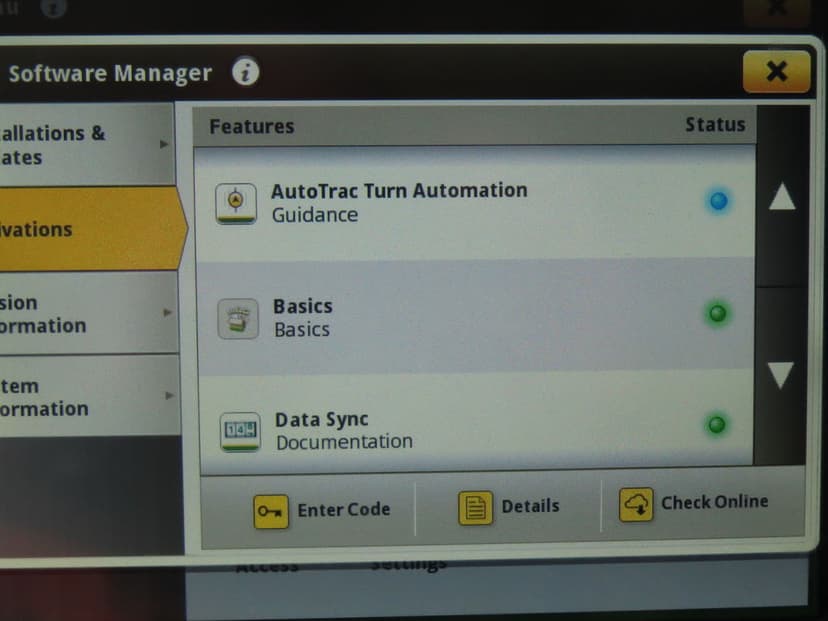Click the green status indicator for Data Sync
The image size is (828, 621).
click(x=717, y=425)
